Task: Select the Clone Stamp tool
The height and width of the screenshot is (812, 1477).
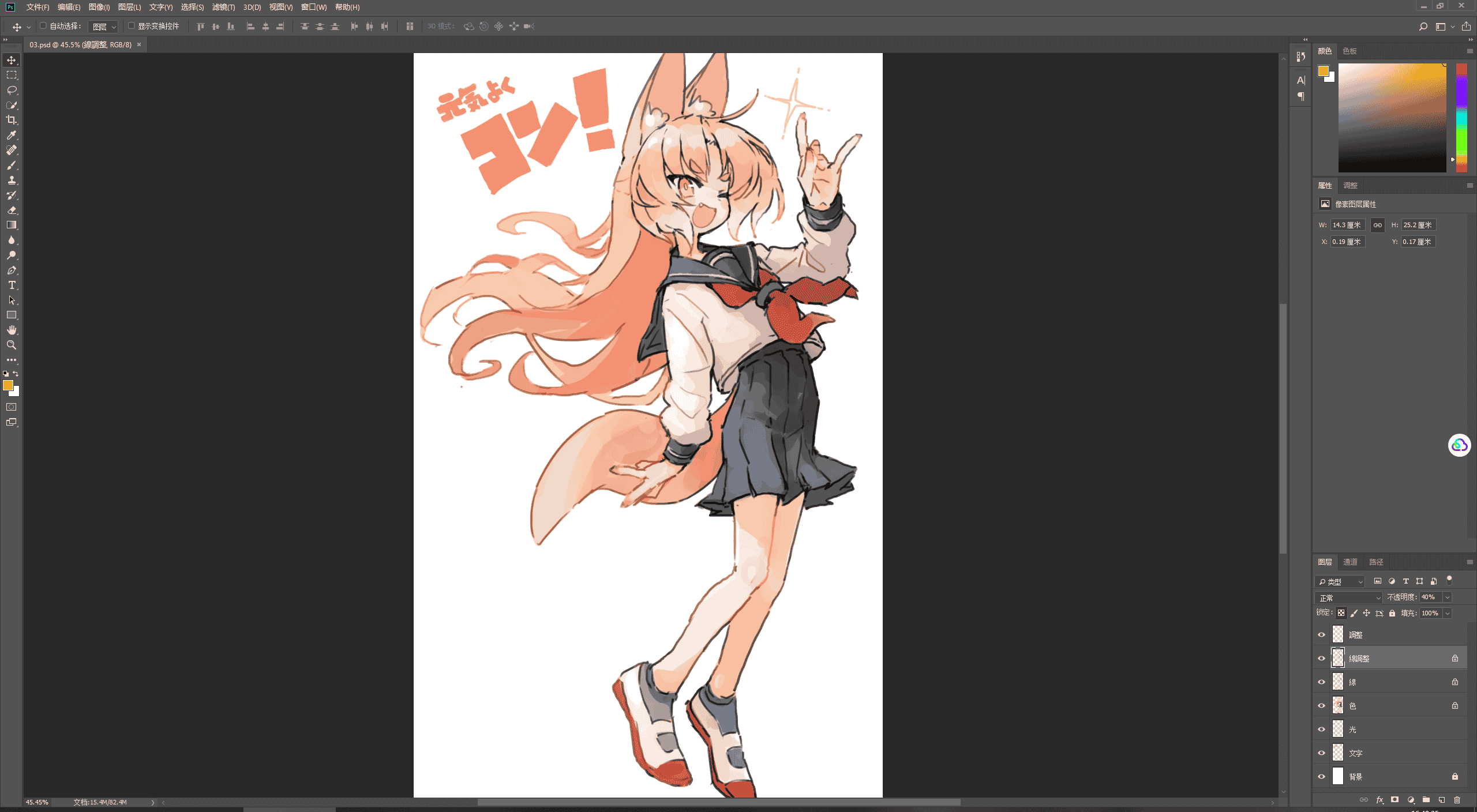Action: (12, 180)
